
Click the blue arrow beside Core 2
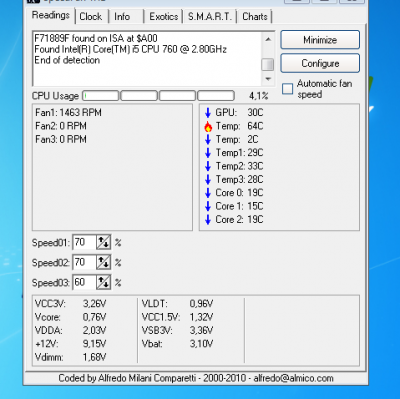point(208,219)
